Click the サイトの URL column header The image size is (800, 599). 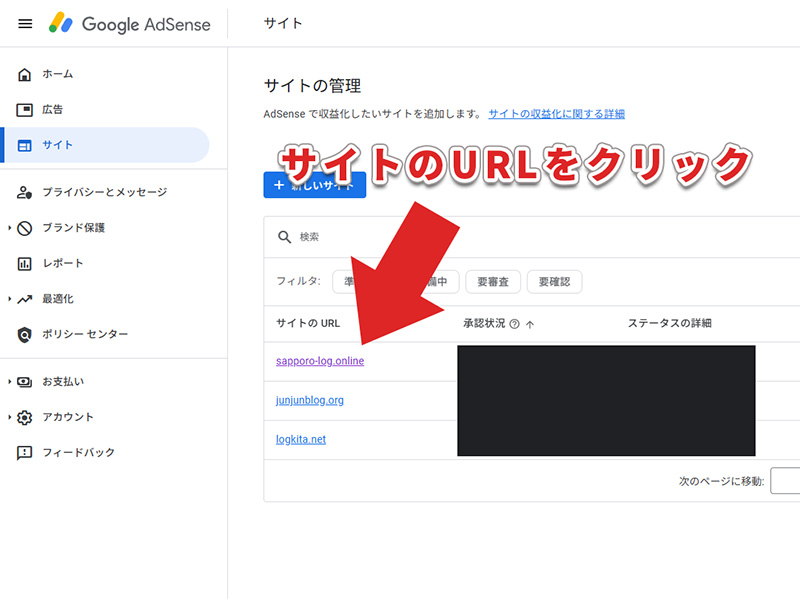click(308, 323)
